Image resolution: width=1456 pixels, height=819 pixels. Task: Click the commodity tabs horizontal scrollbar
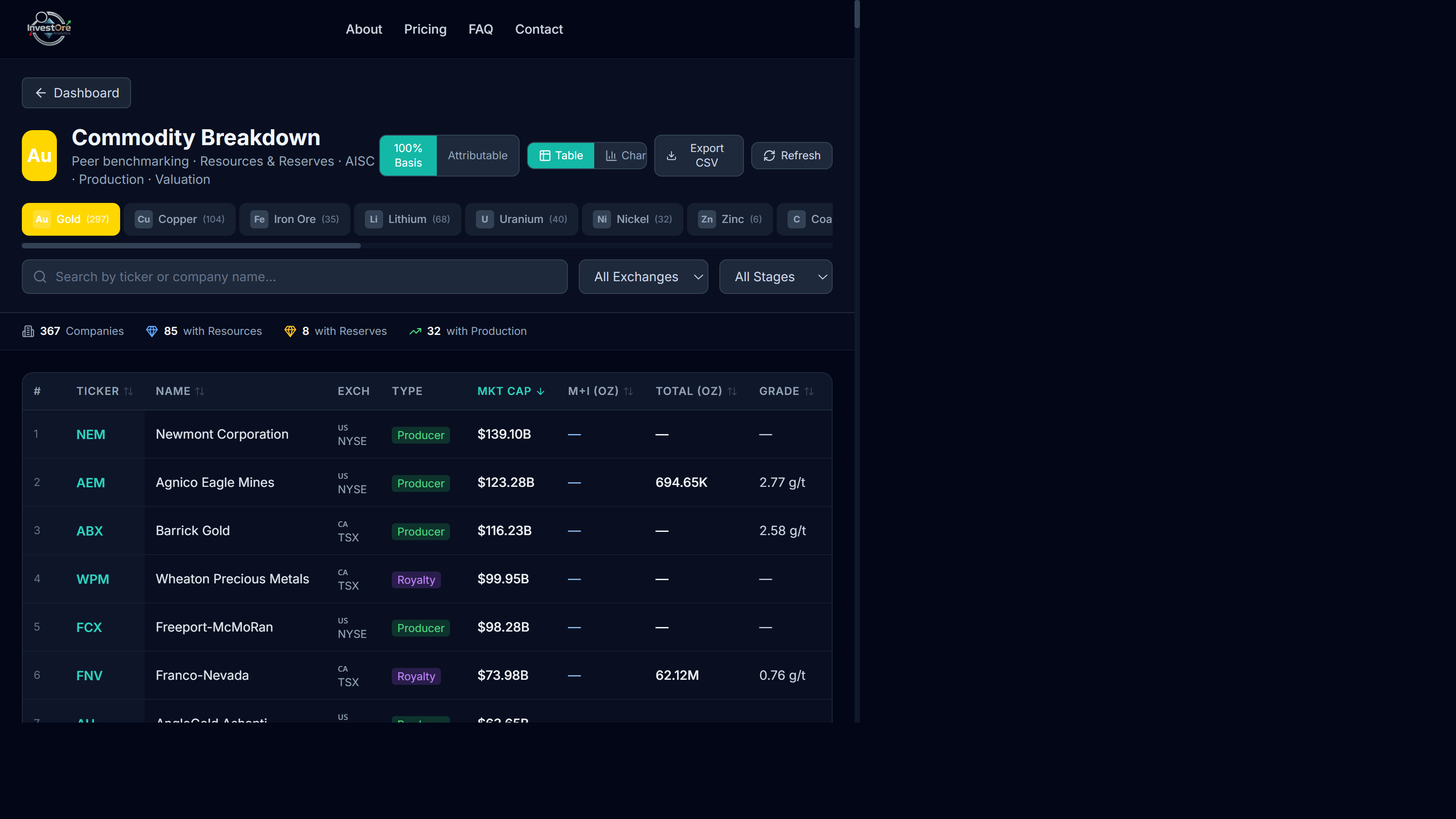click(x=191, y=246)
